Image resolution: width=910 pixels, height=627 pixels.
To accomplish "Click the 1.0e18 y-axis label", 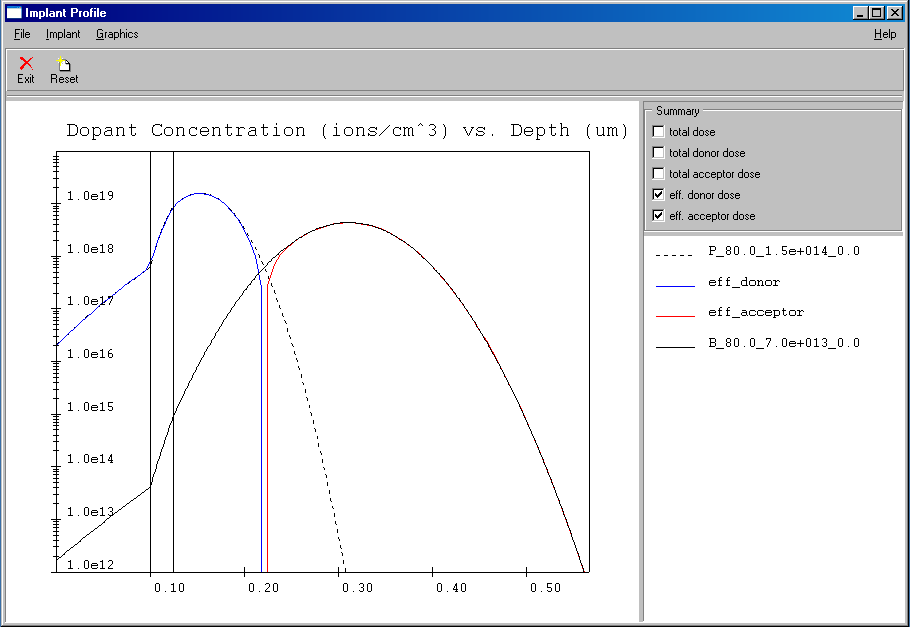I will [91, 248].
